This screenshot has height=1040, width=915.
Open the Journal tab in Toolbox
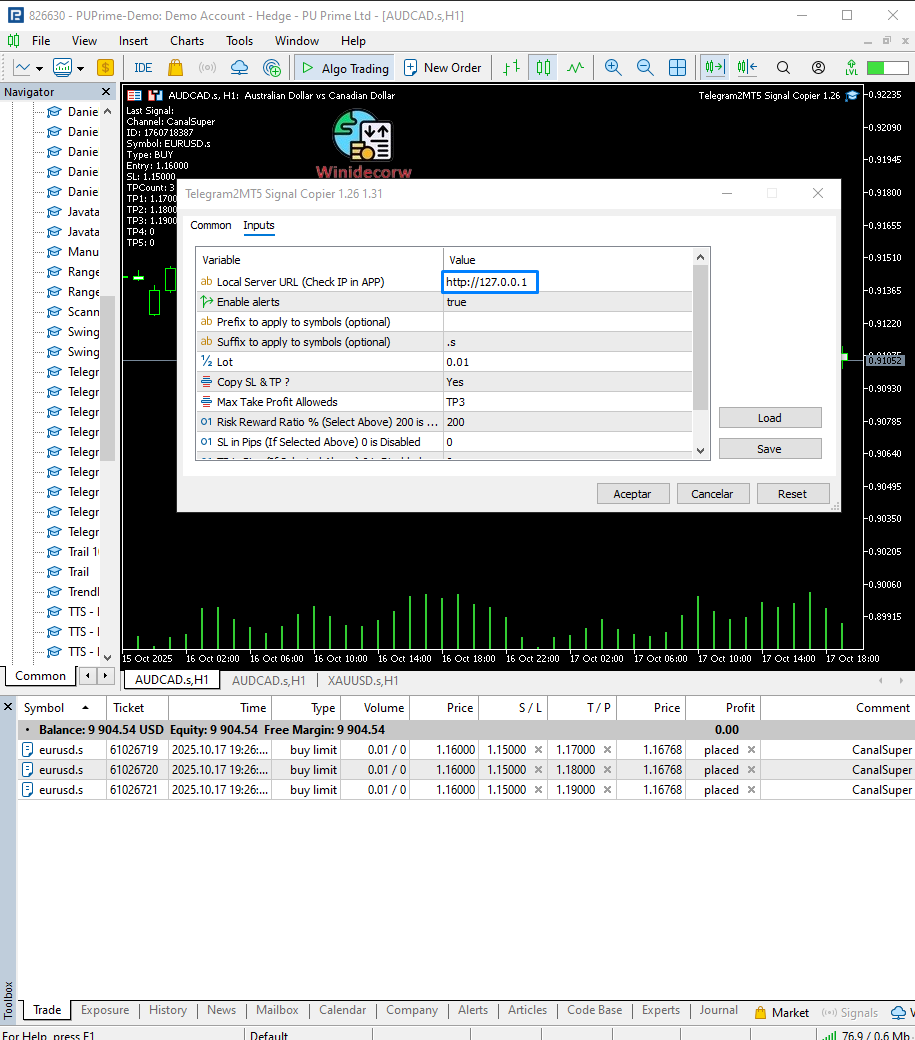click(719, 1010)
